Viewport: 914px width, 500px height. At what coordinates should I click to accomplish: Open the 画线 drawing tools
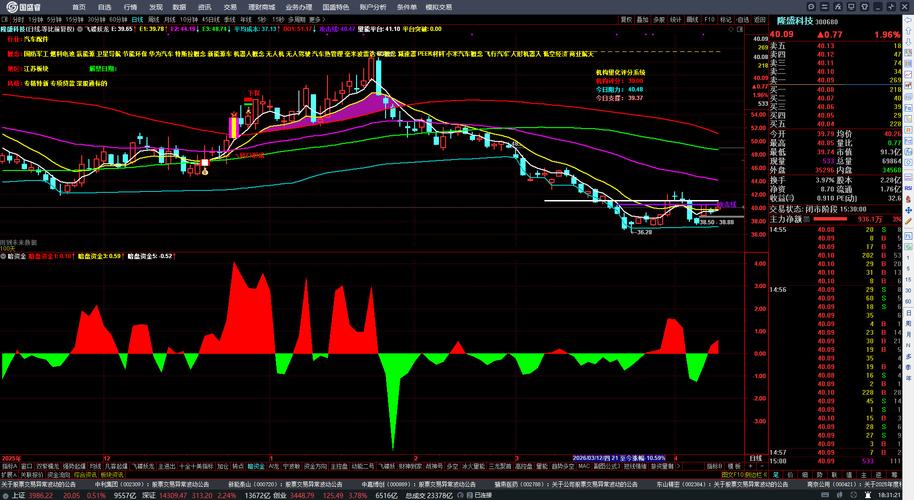pyautogui.click(x=692, y=19)
